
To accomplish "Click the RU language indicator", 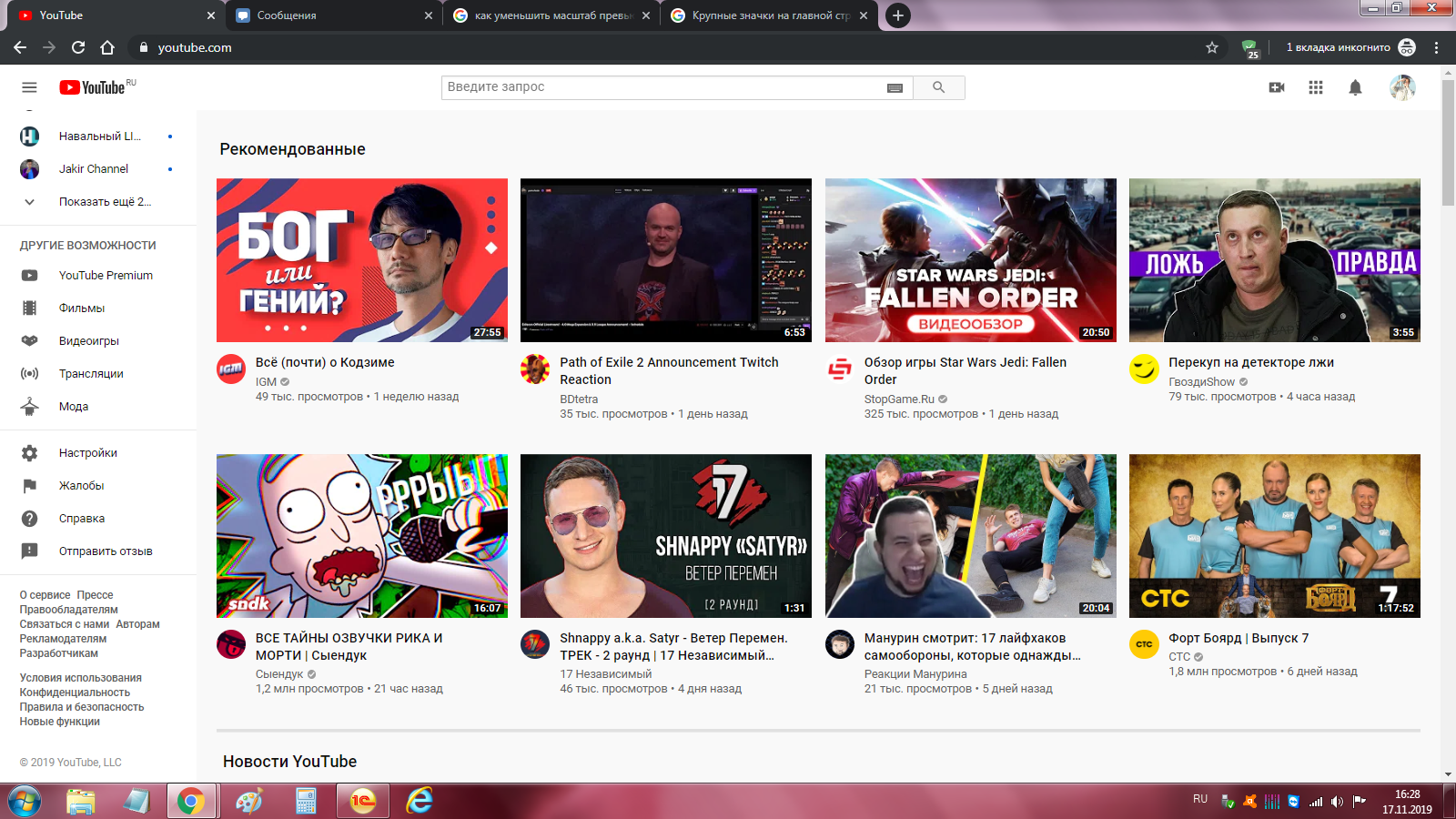I will point(1200,799).
